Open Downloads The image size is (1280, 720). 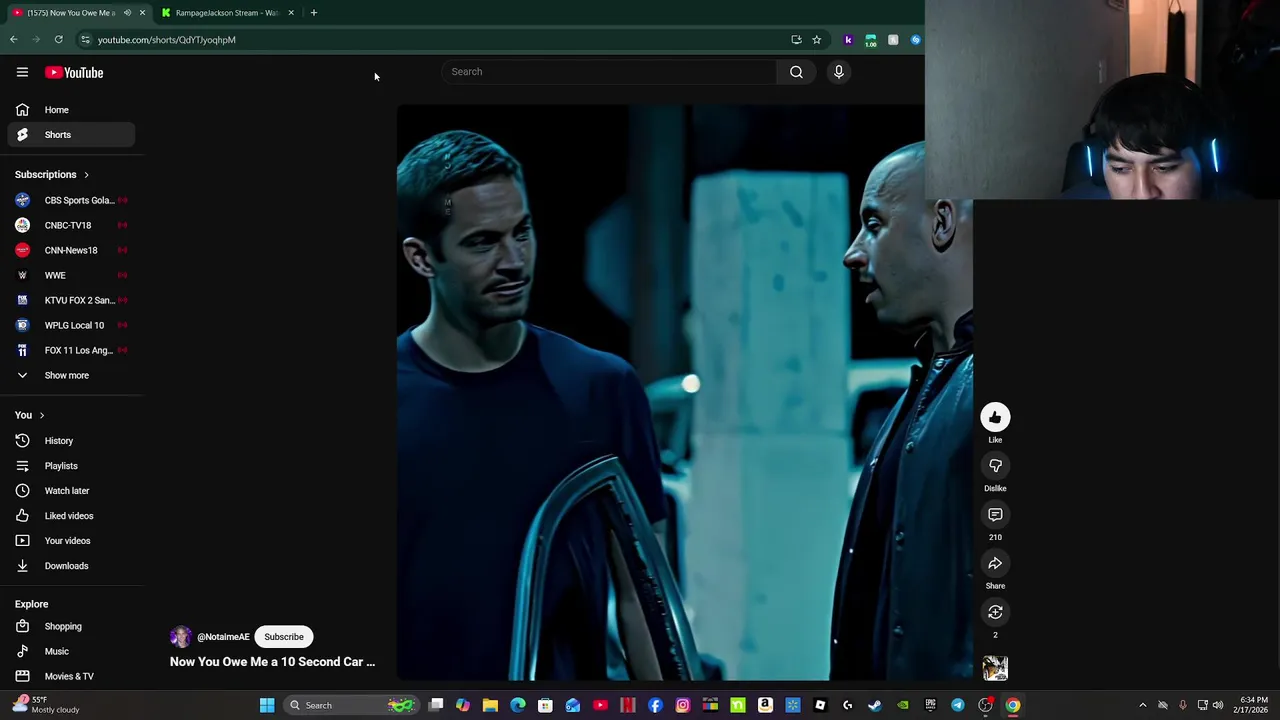70,566
